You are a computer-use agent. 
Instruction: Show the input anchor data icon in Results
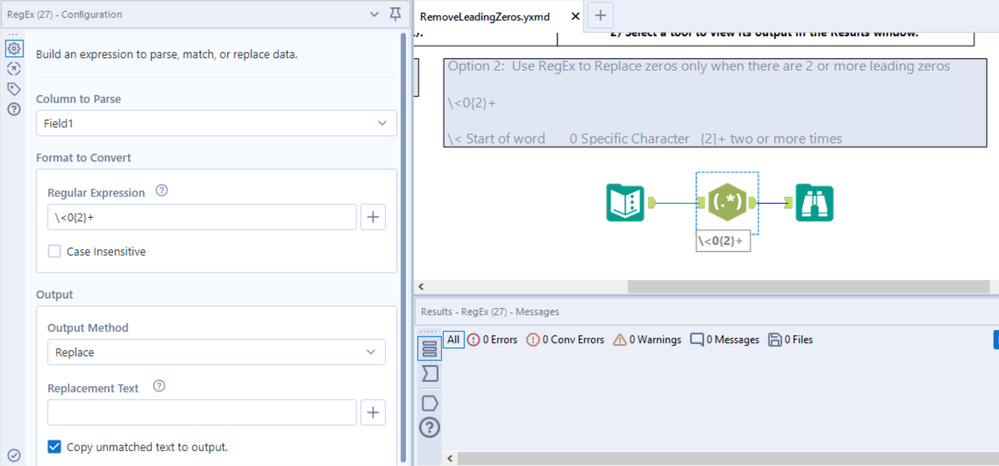click(x=430, y=374)
